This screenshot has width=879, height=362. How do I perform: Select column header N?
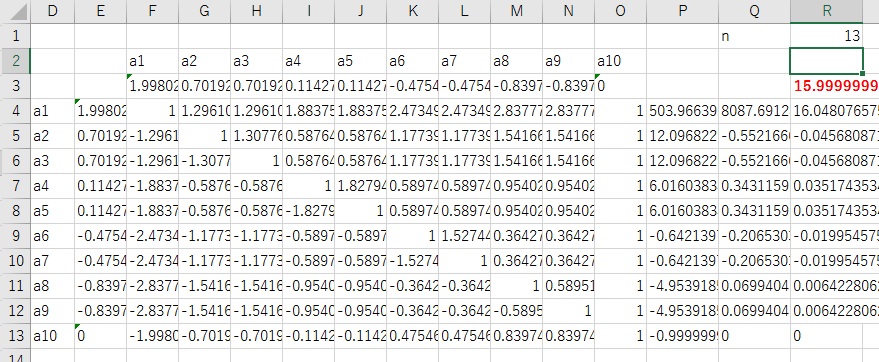pos(568,11)
